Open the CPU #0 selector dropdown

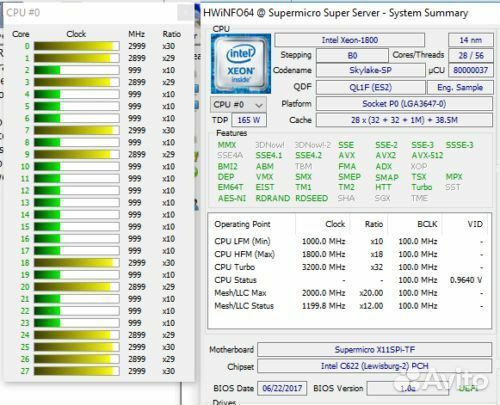(238, 105)
